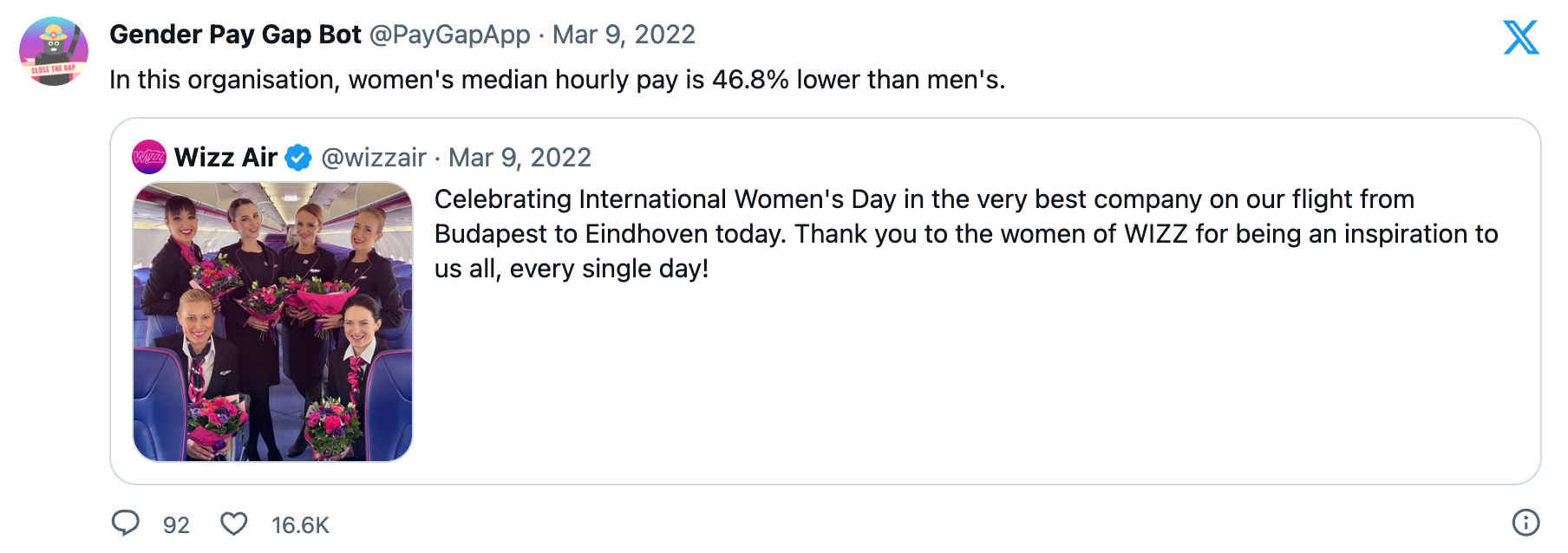Click the reply speech bubble icon
1568x553 pixels.
pos(126,524)
